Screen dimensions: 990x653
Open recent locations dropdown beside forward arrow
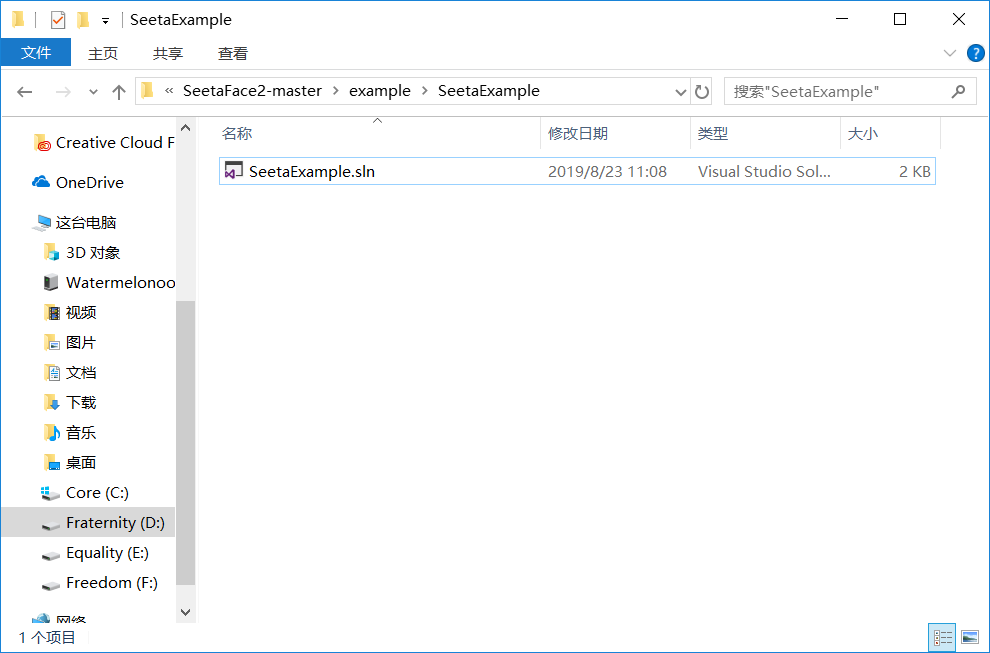click(92, 91)
